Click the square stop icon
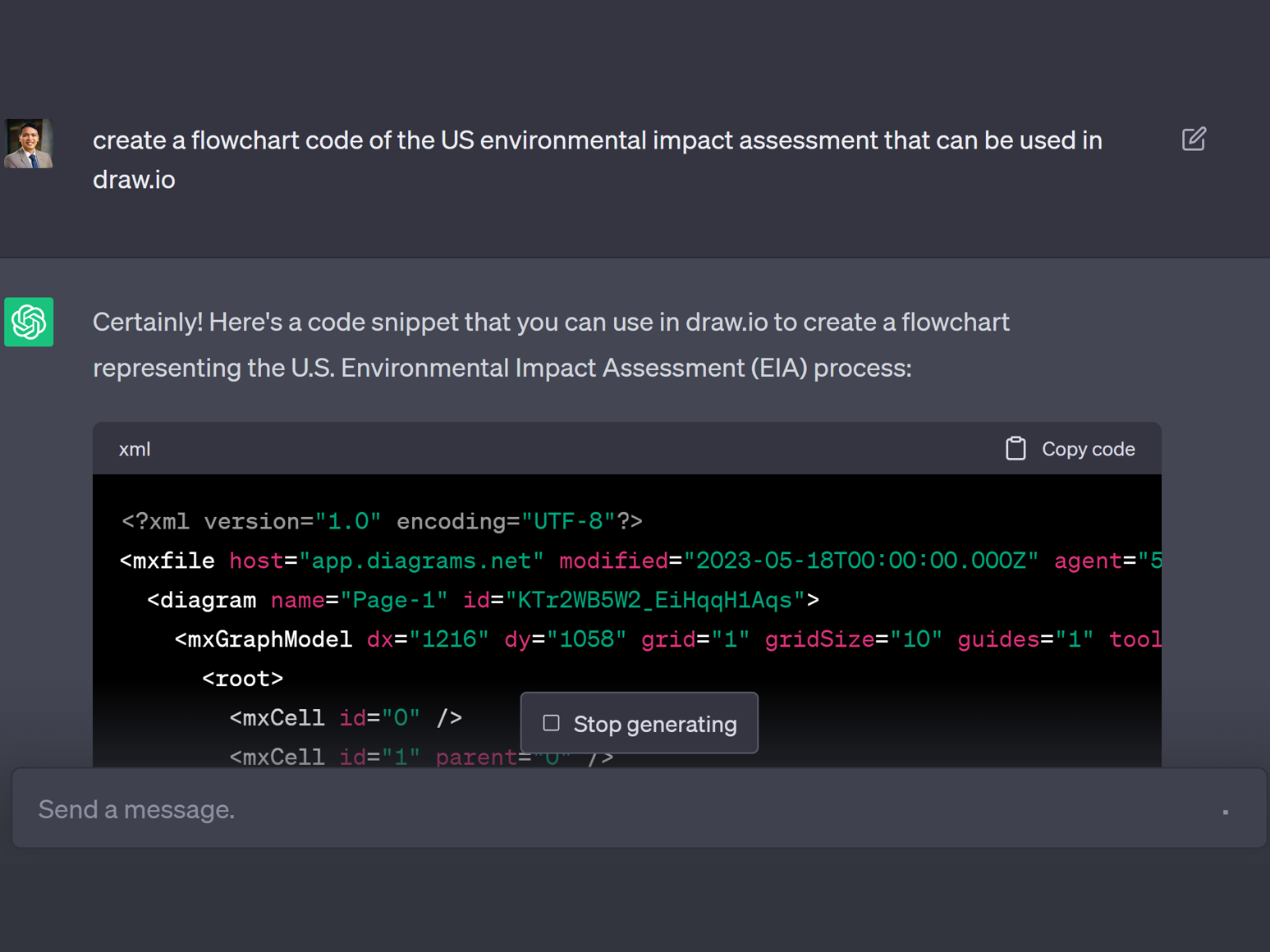Image resolution: width=1270 pixels, height=952 pixels. [552, 723]
